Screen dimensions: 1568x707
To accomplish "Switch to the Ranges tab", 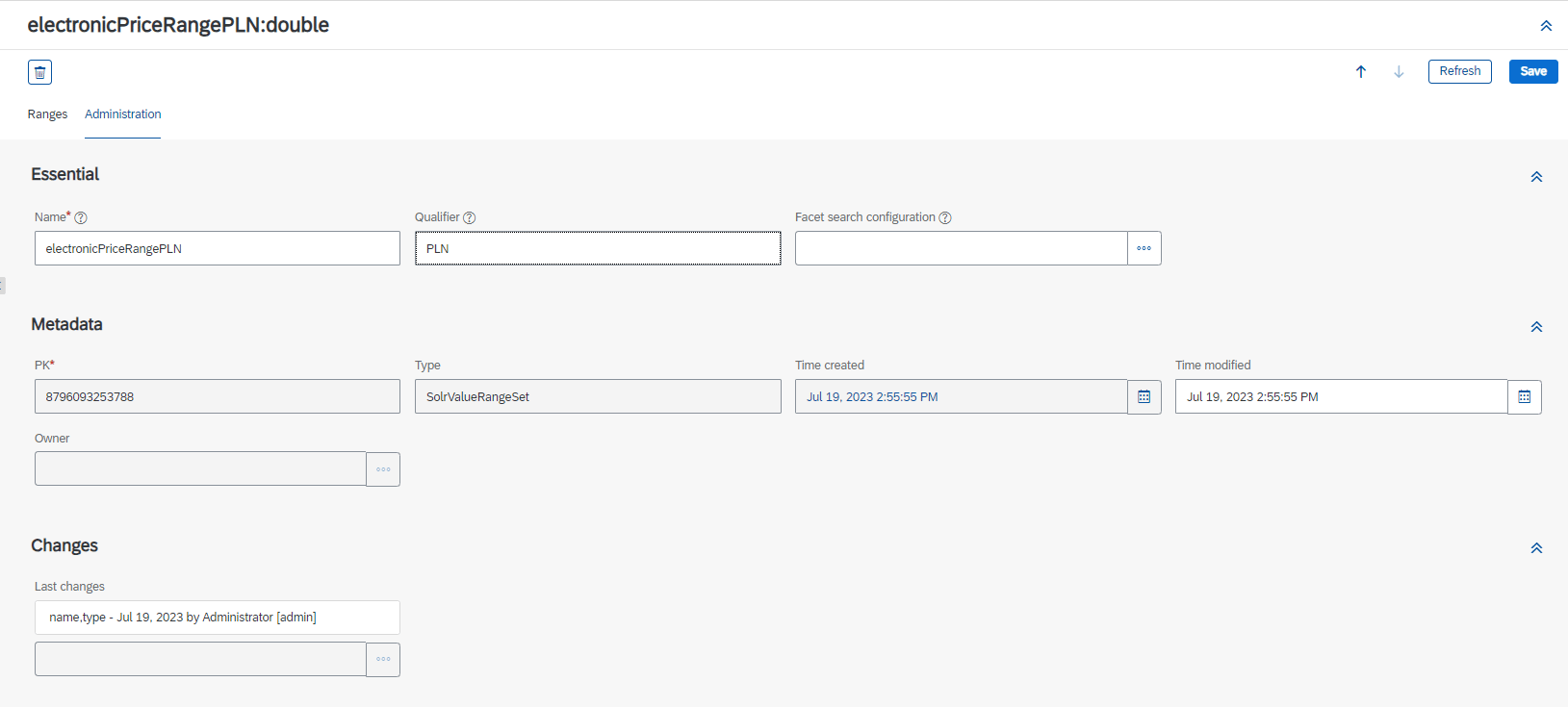I will [x=47, y=114].
